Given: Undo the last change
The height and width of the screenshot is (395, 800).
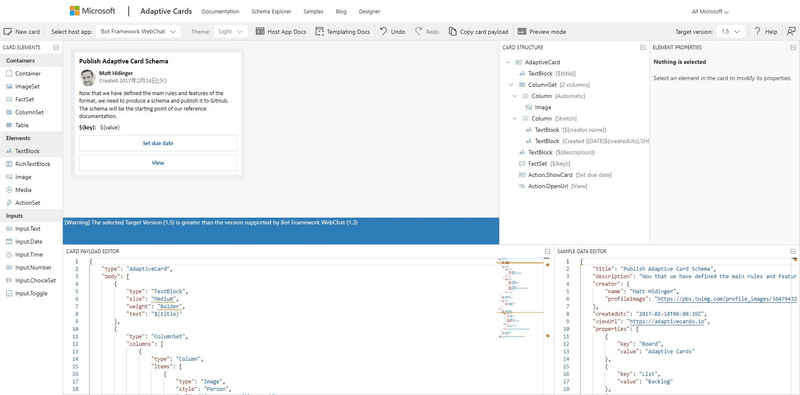Looking at the screenshot, I should pos(392,32).
